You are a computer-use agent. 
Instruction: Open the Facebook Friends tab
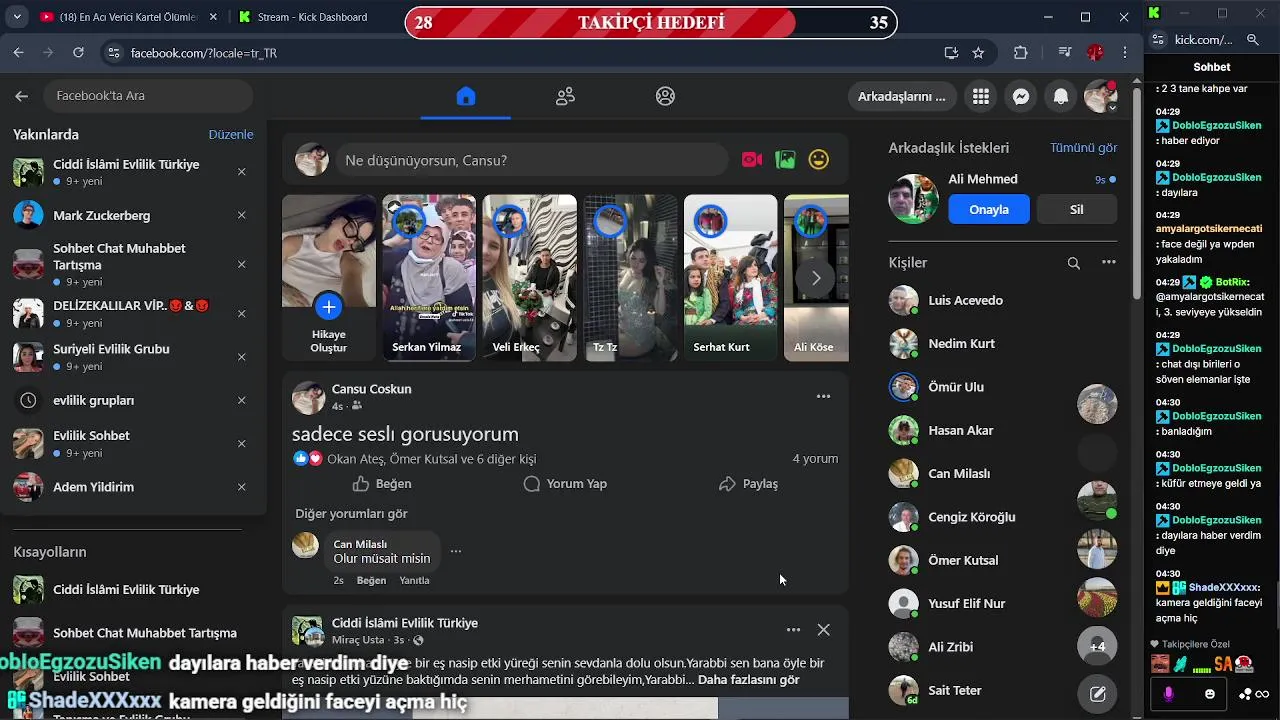click(x=565, y=96)
